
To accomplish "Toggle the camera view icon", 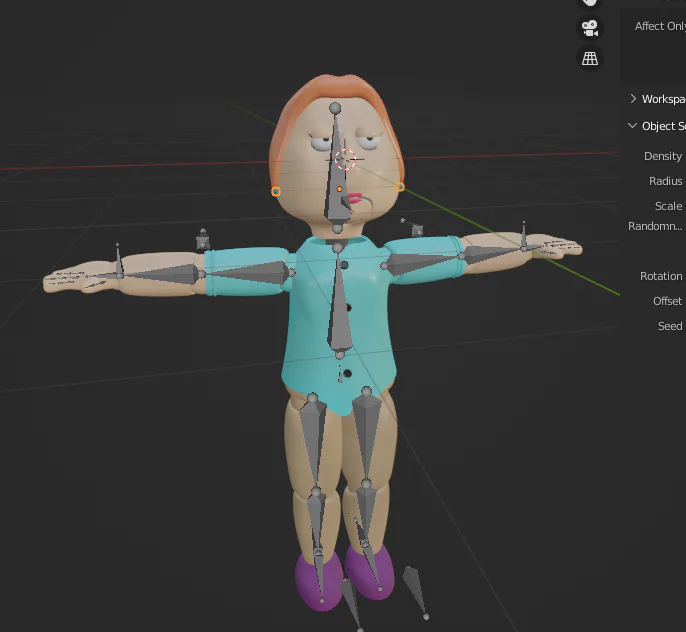I will pyautogui.click(x=590, y=28).
